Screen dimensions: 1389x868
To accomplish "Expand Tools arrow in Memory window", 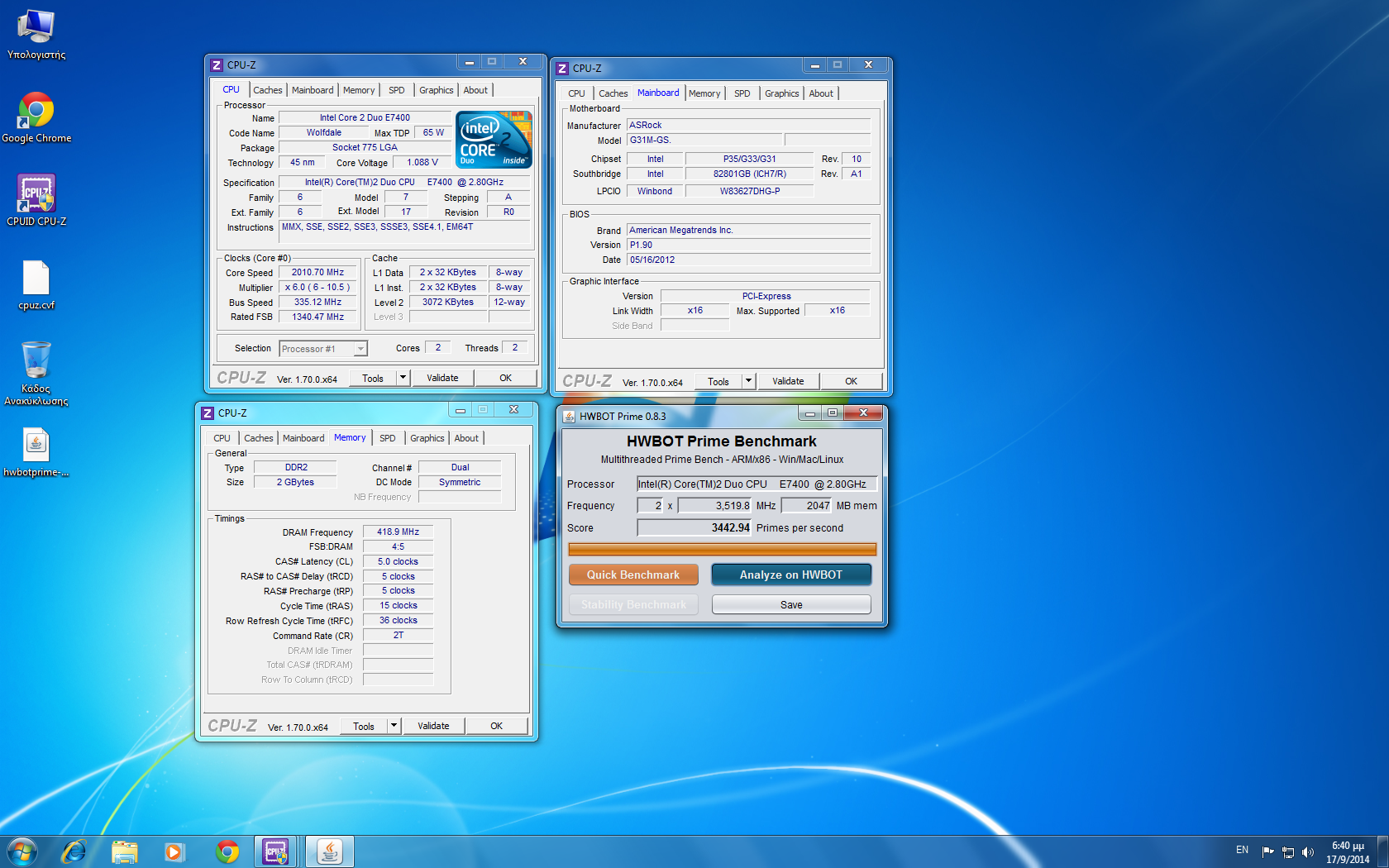I will [394, 726].
